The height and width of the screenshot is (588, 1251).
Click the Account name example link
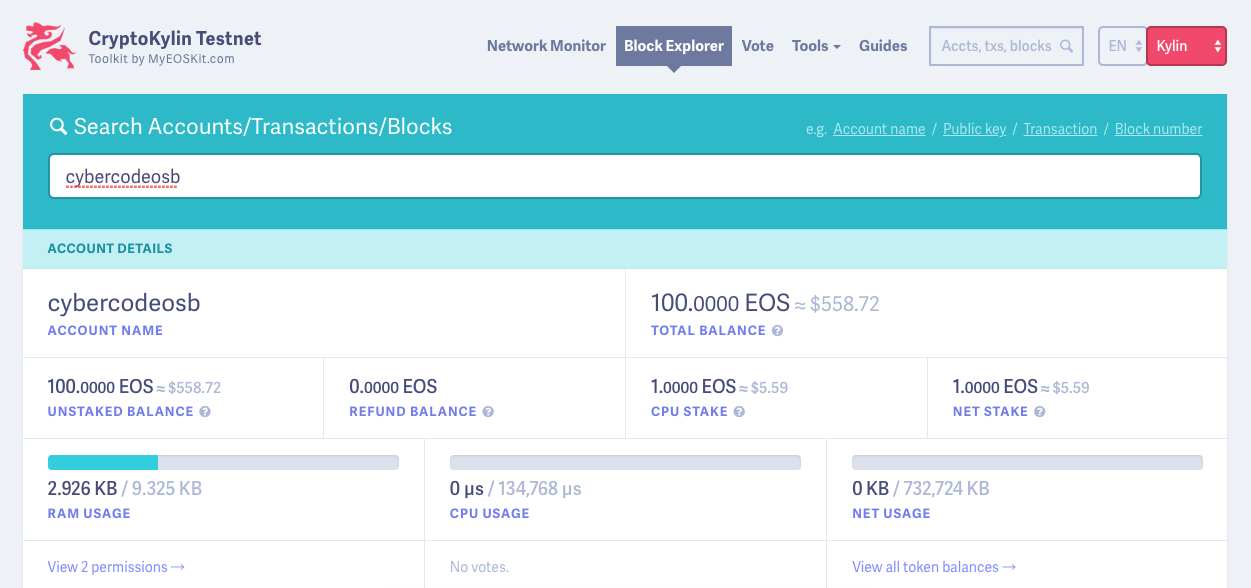tap(879, 129)
